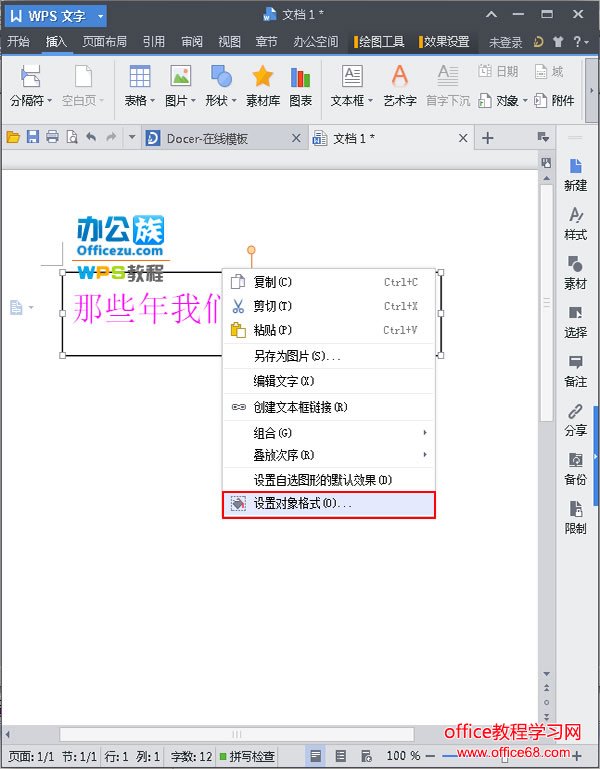Insert 日期 date field
Image resolution: width=600 pixels, height=769 pixels.
(498, 72)
